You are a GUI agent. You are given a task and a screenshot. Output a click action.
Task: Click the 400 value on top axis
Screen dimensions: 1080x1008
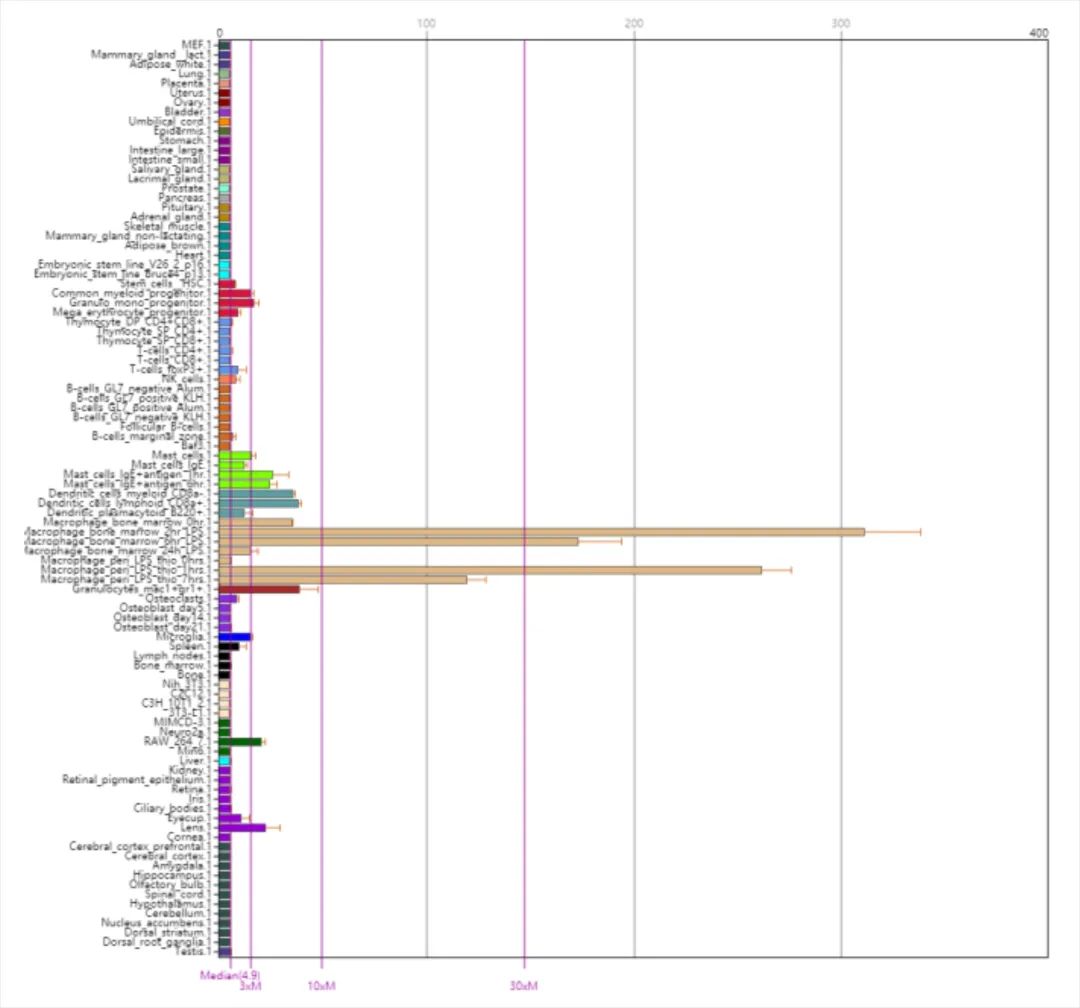pyautogui.click(x=1038, y=33)
